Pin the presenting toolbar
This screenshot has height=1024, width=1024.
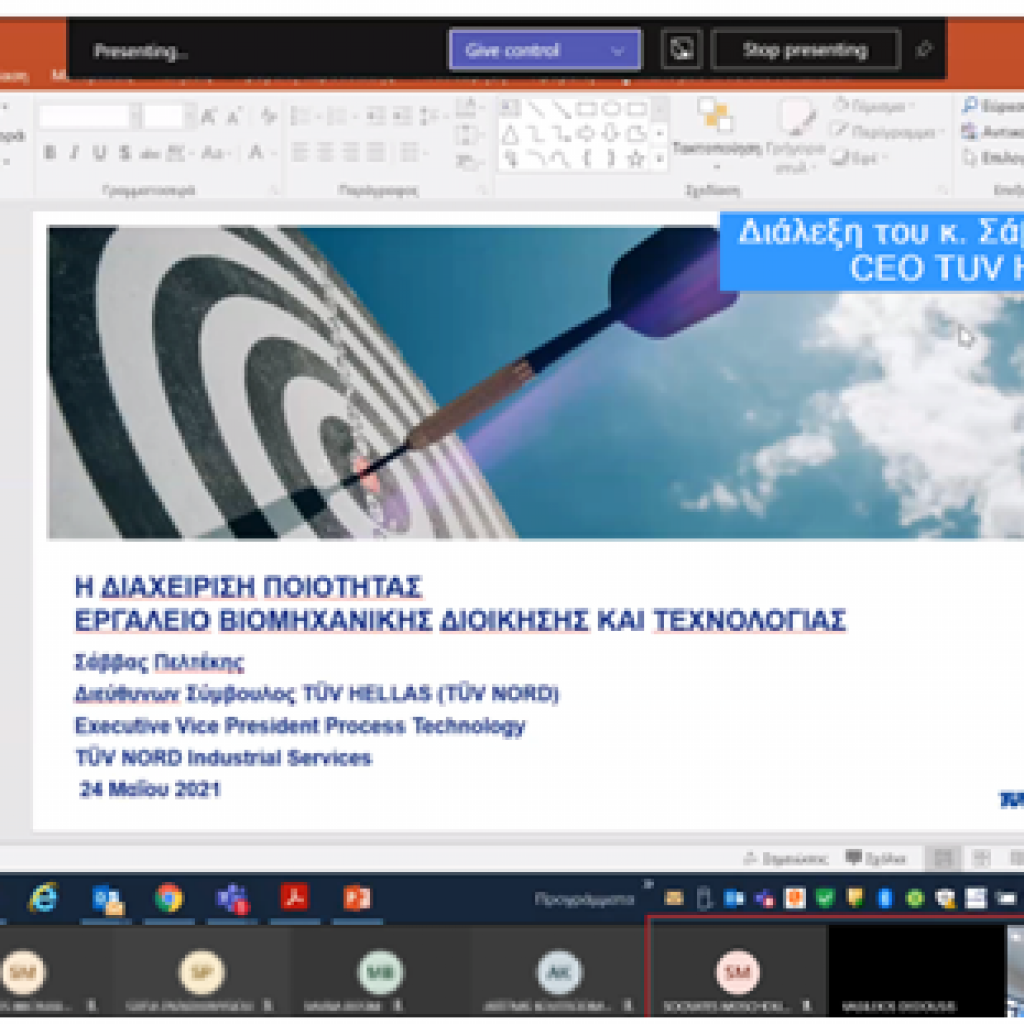924,50
